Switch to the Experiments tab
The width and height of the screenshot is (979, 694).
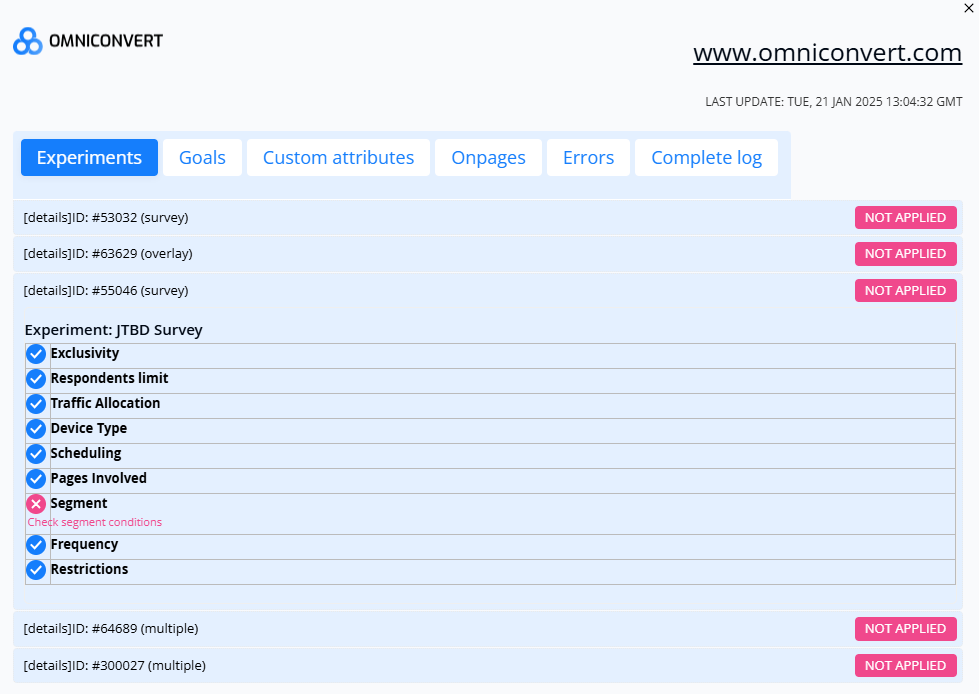click(x=89, y=157)
